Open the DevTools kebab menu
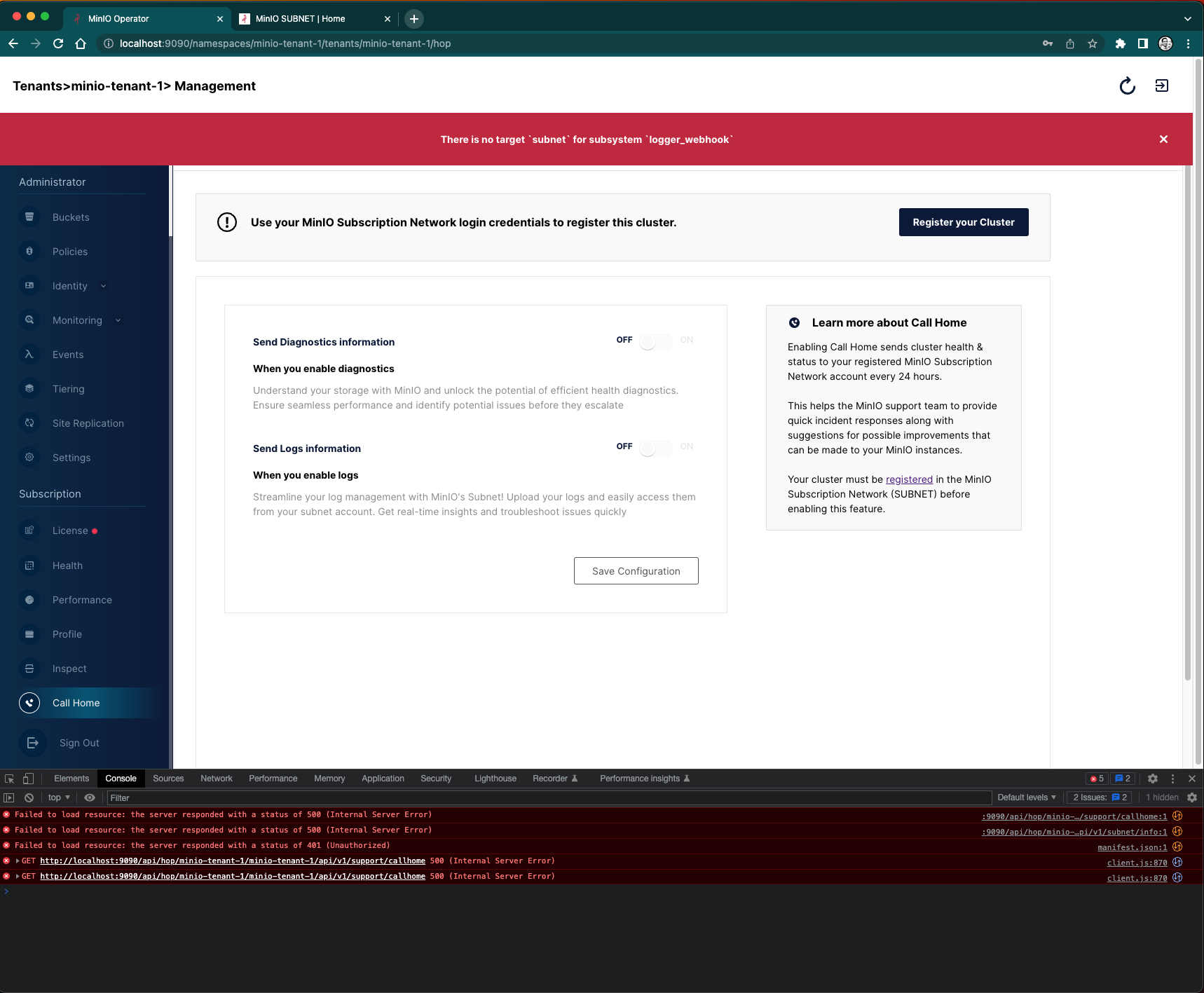The width and height of the screenshot is (1204, 993). pos(1172,779)
